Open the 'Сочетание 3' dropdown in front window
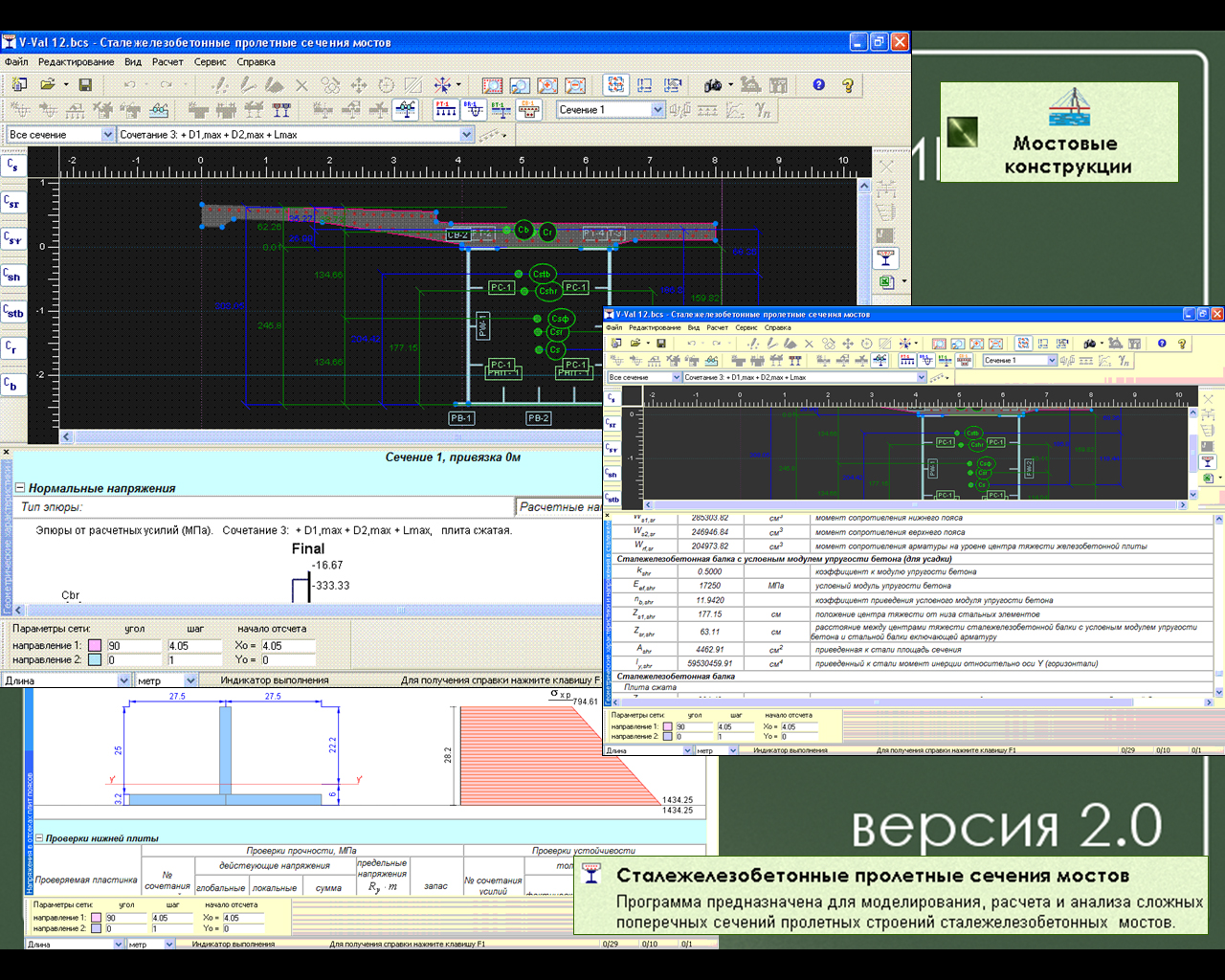This screenshot has height=980, width=1225. point(922,377)
